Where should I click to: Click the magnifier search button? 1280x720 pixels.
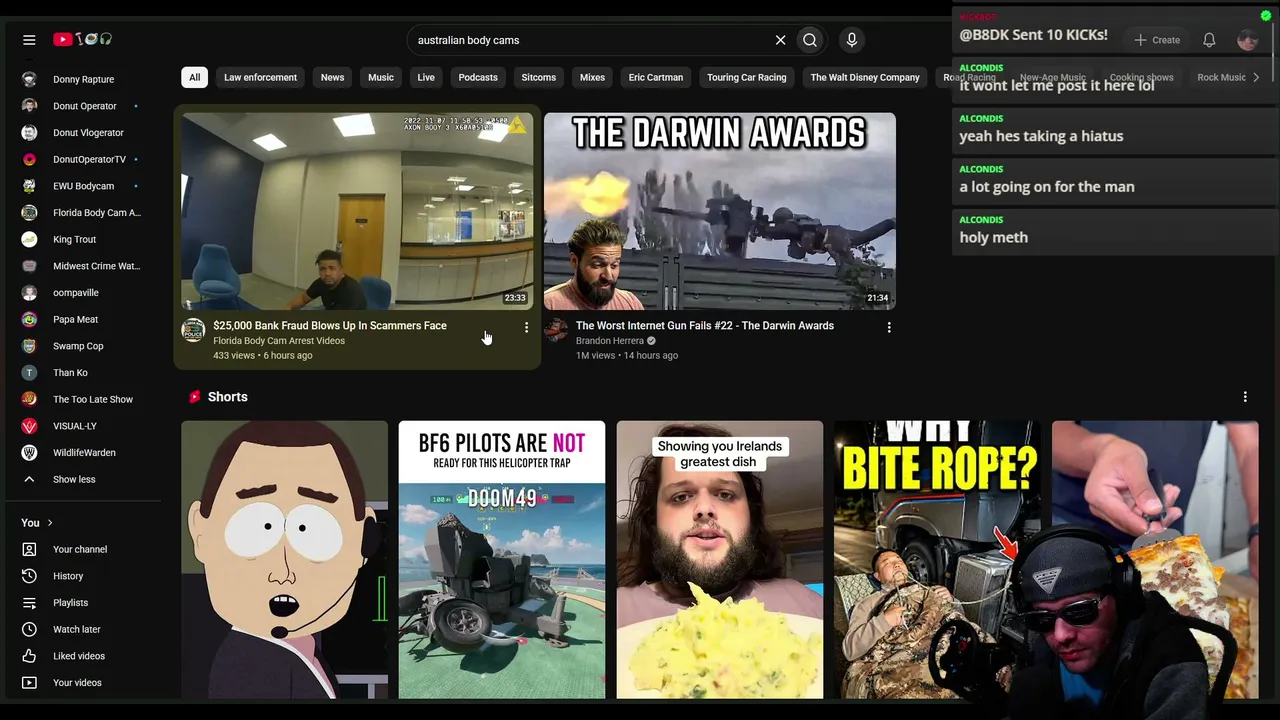810,40
